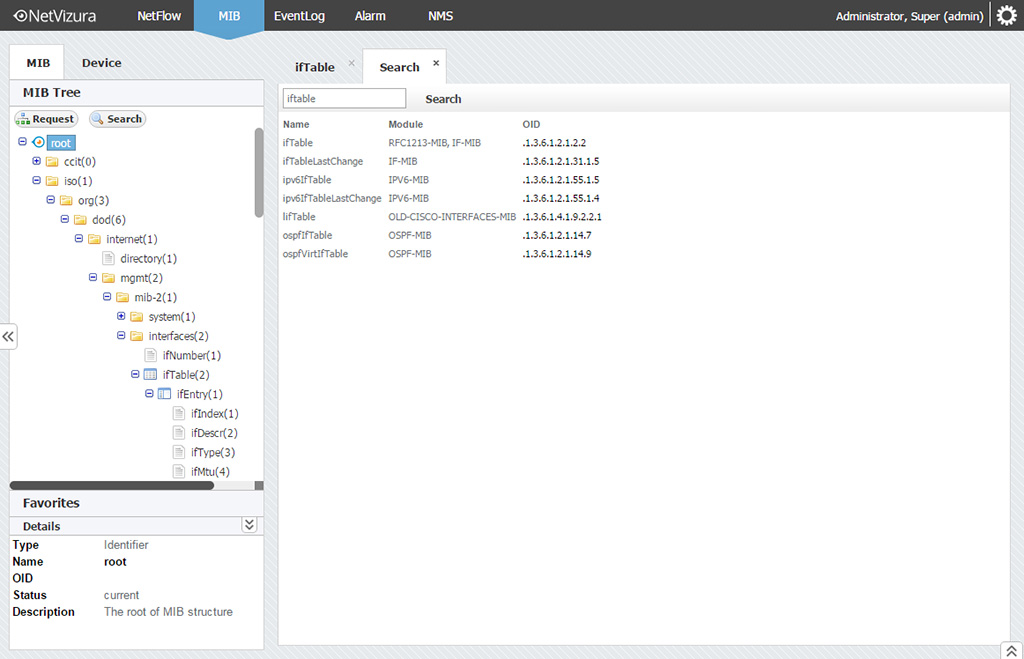
Task: Collapse the left panel with double-chevron
Action: click(8, 336)
